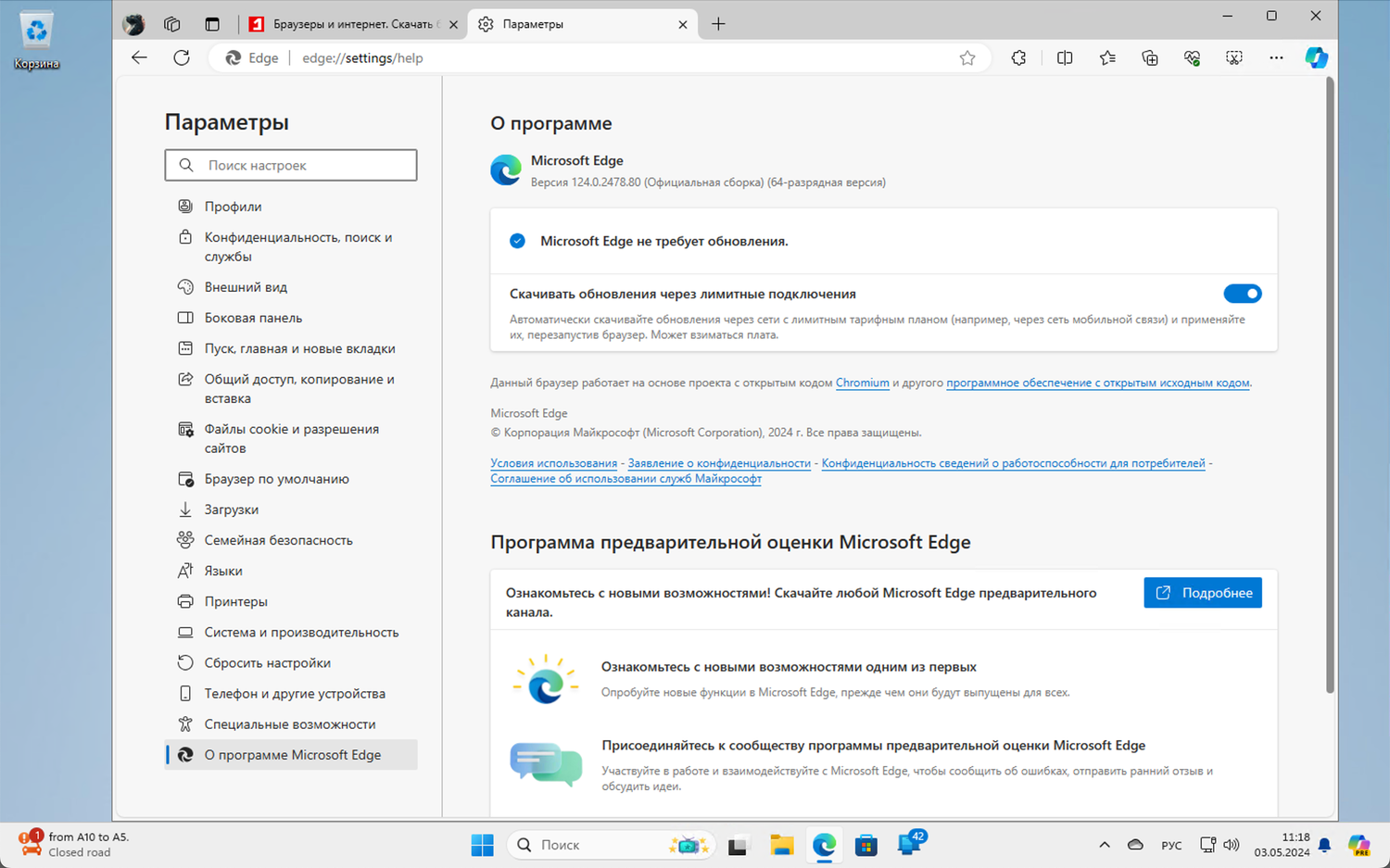Turn off 'Скачивать обновления через лимитные подключения' switch
Image resolution: width=1390 pixels, height=868 pixels.
[x=1243, y=294]
